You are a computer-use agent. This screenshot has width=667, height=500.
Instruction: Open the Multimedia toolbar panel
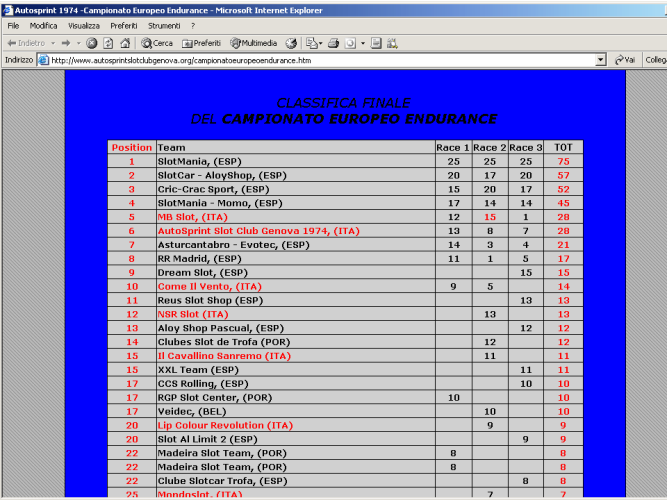254,43
